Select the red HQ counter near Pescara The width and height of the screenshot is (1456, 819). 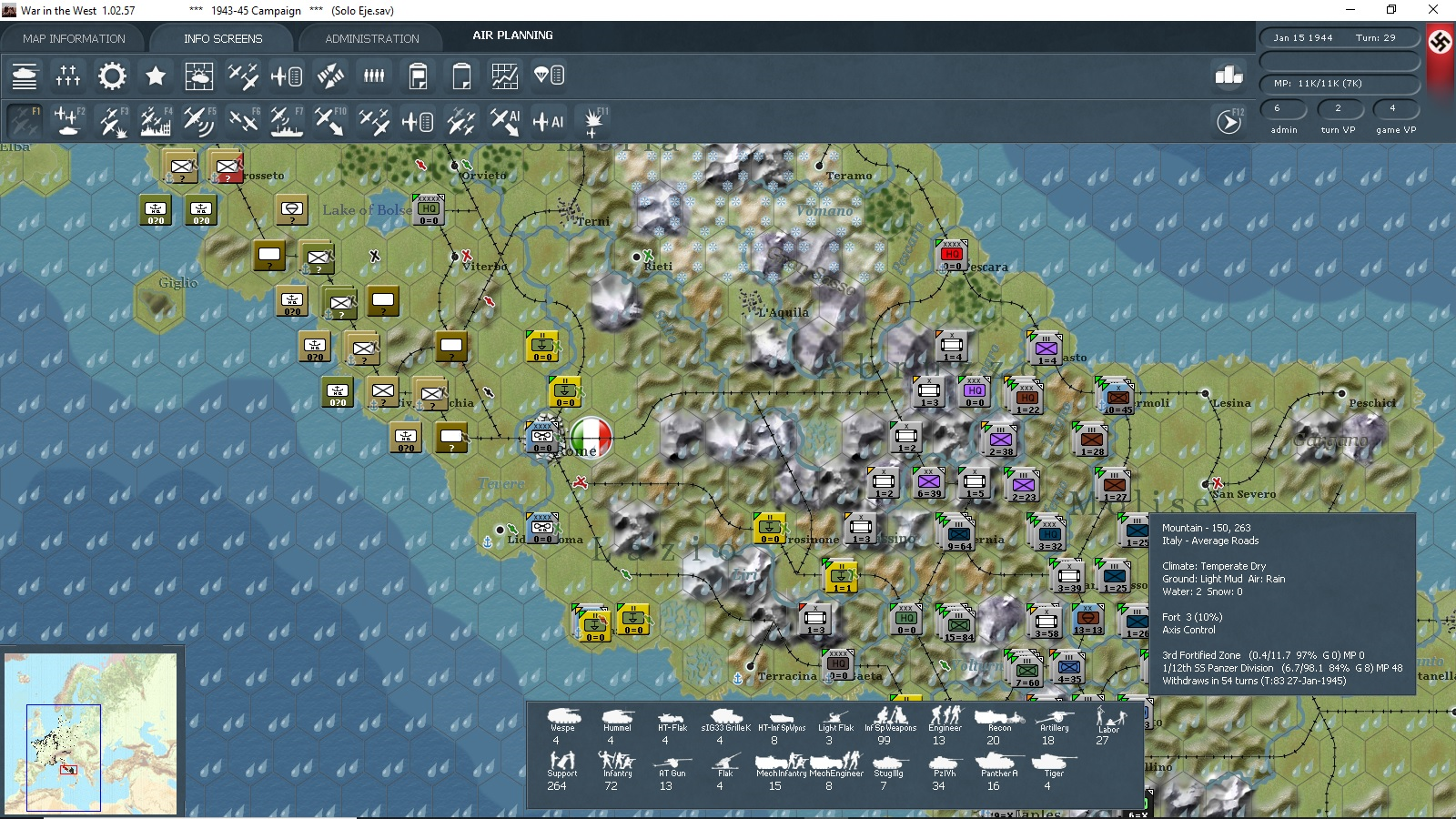pyautogui.click(x=952, y=256)
